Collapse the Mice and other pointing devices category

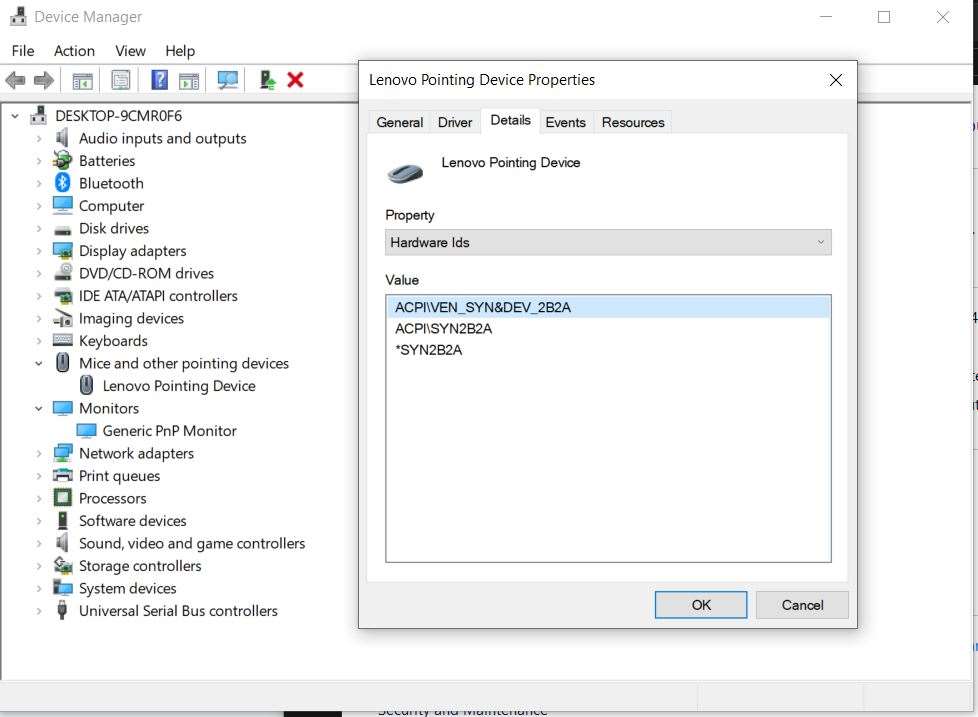coord(38,363)
